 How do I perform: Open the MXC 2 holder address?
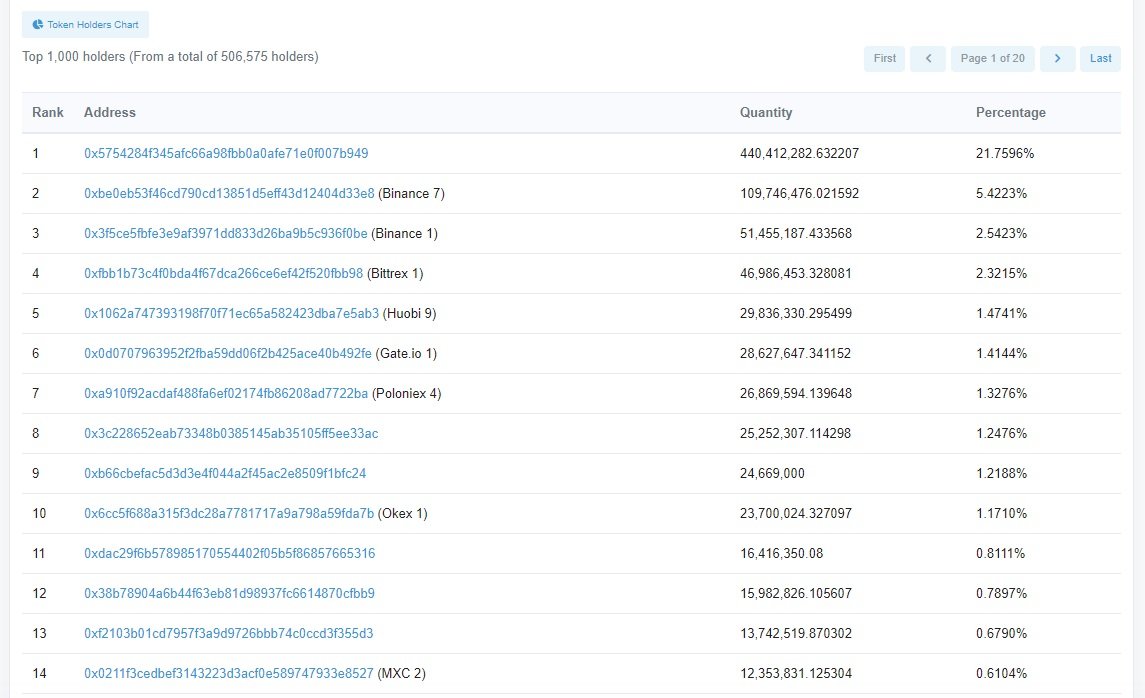(x=228, y=673)
